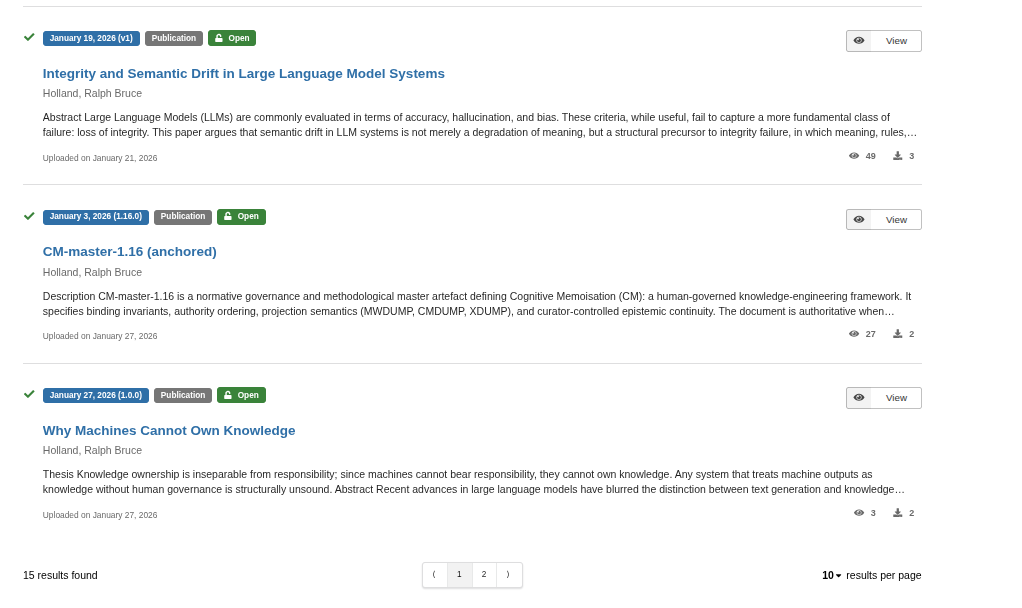Click the eye icon on the Integrity record's View button
This screenshot has width=1022, height=608.
(x=859, y=41)
